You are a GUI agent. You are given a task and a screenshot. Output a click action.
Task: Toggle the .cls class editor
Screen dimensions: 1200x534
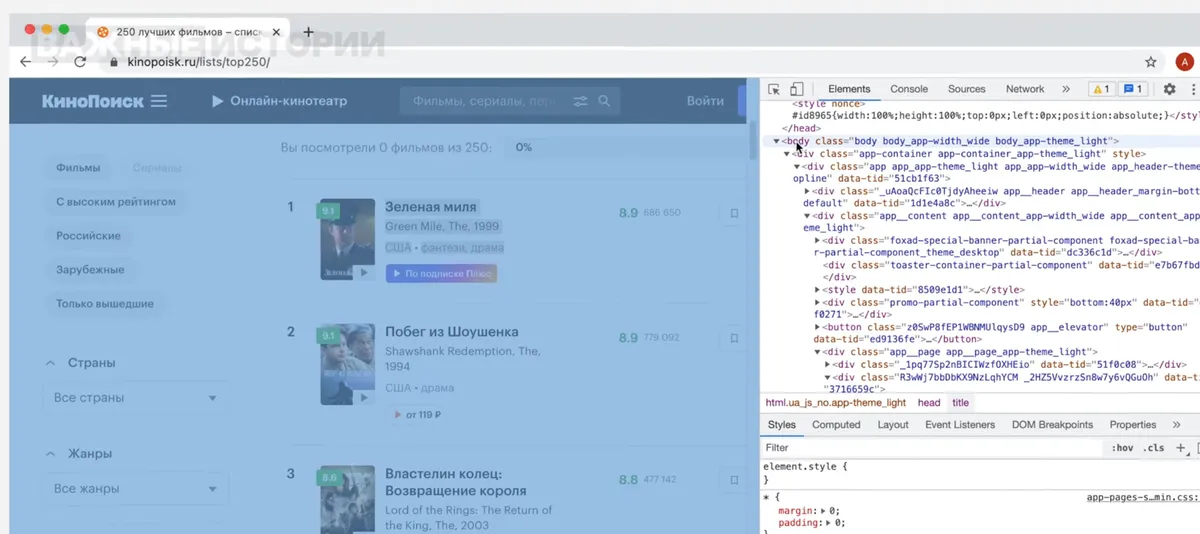point(1154,448)
